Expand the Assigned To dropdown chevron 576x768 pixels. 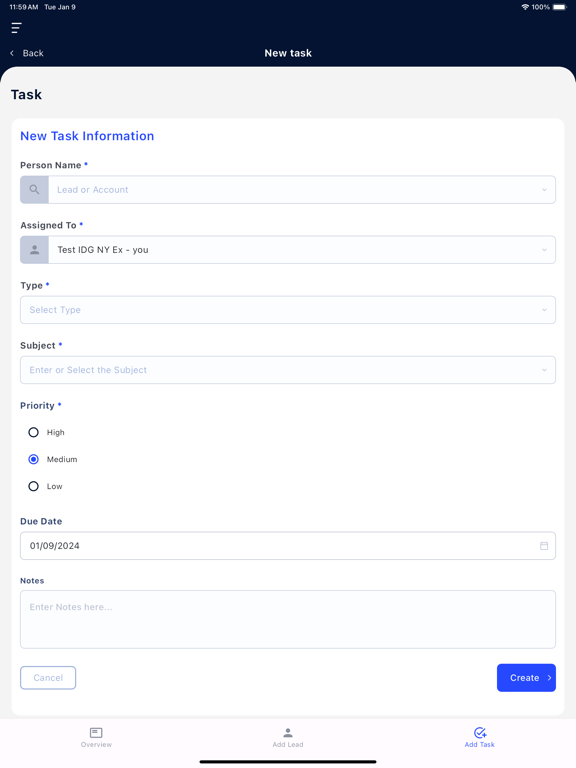pyautogui.click(x=544, y=250)
